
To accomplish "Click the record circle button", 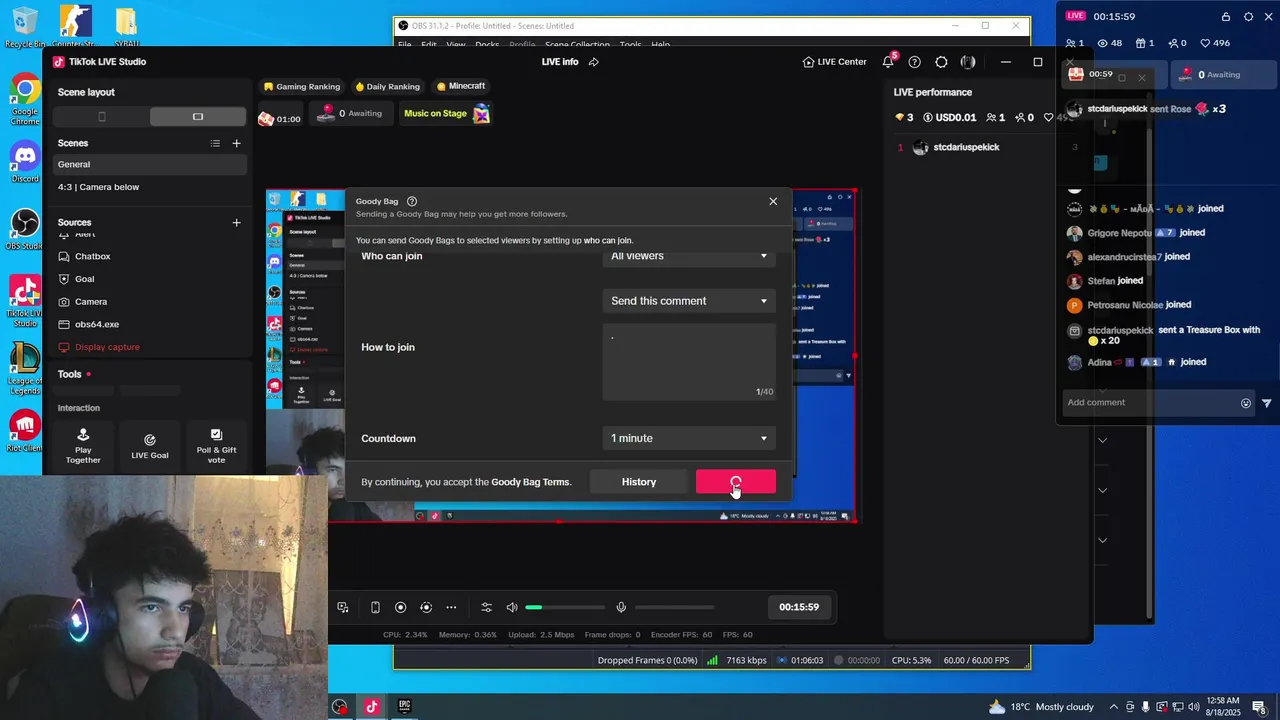I will click(x=401, y=607).
